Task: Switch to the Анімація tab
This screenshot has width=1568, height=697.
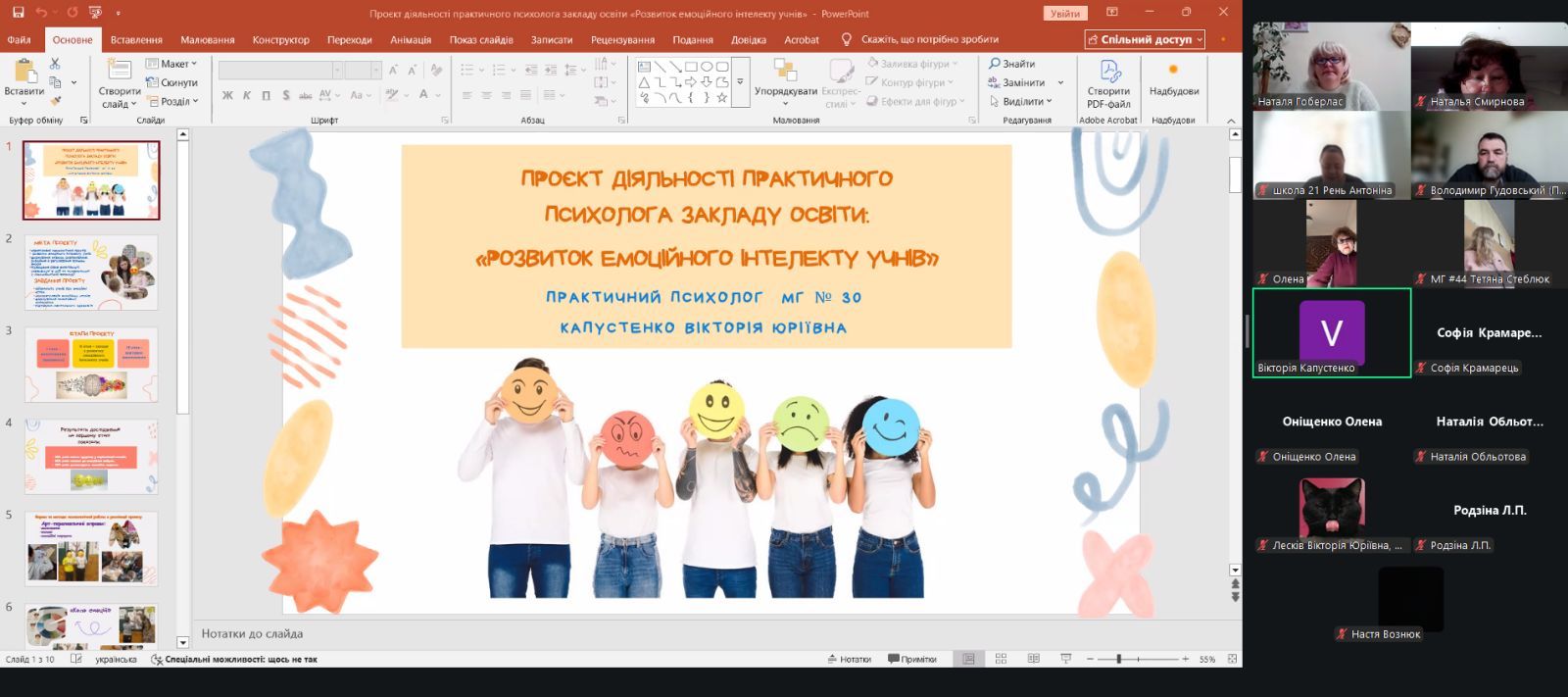Action: click(x=411, y=40)
